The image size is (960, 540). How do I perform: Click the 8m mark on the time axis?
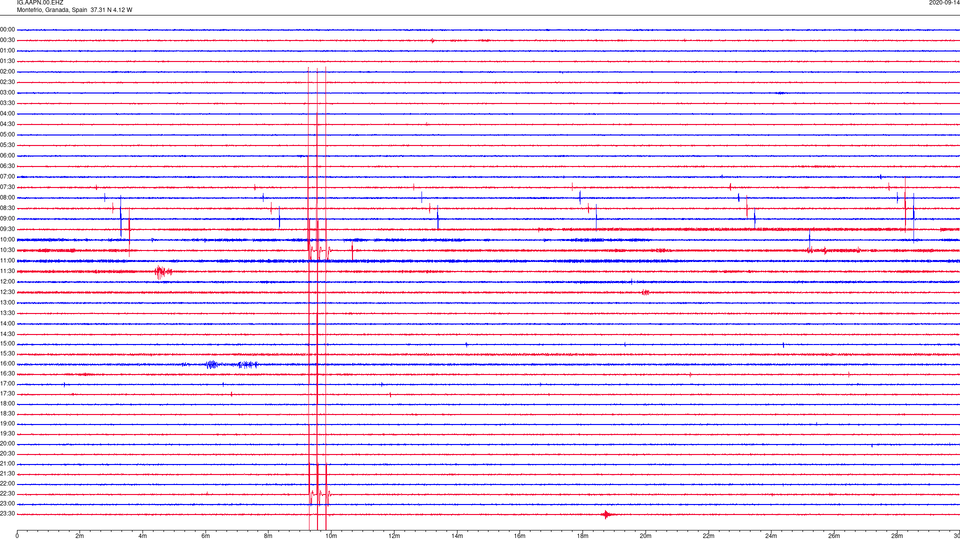coord(268,536)
